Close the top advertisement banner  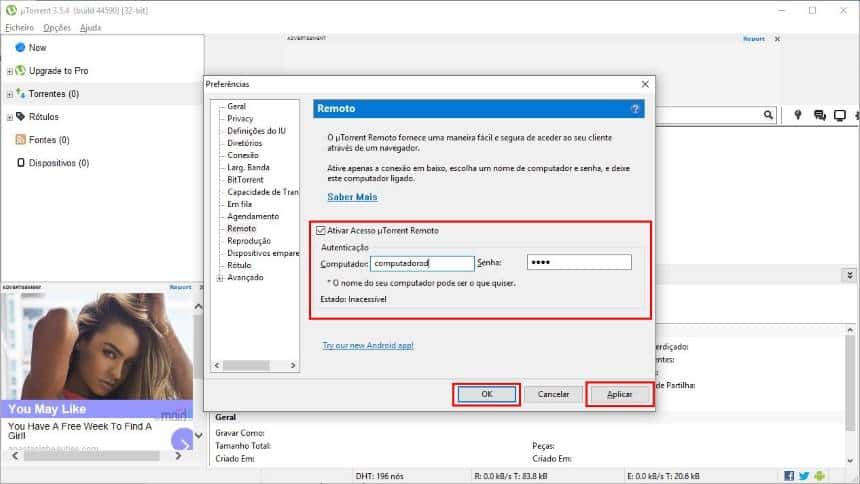pos(777,39)
